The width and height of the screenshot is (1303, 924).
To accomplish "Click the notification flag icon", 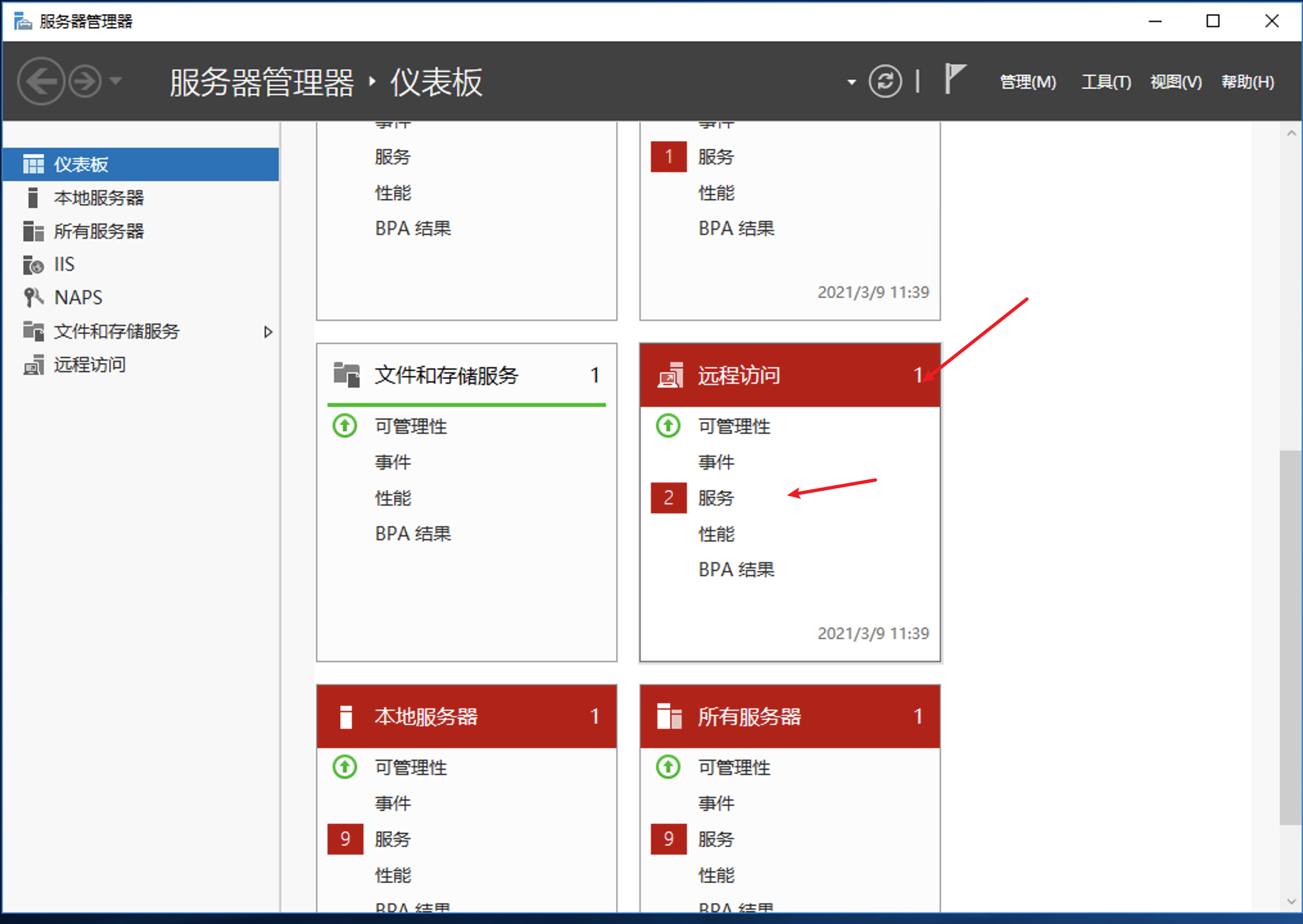I will click(956, 81).
